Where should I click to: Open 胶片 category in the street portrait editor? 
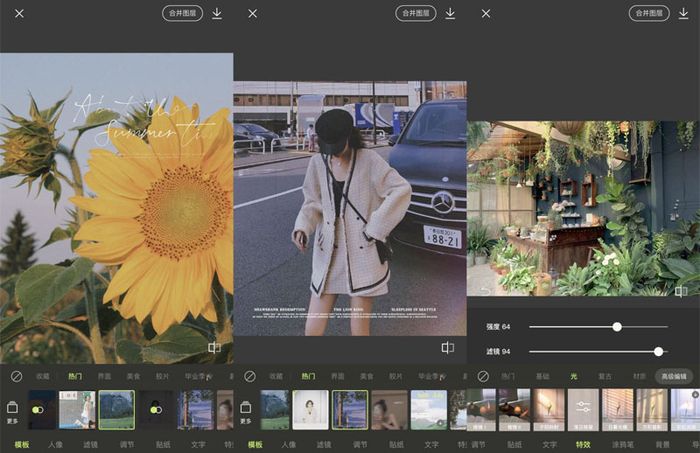pos(396,376)
